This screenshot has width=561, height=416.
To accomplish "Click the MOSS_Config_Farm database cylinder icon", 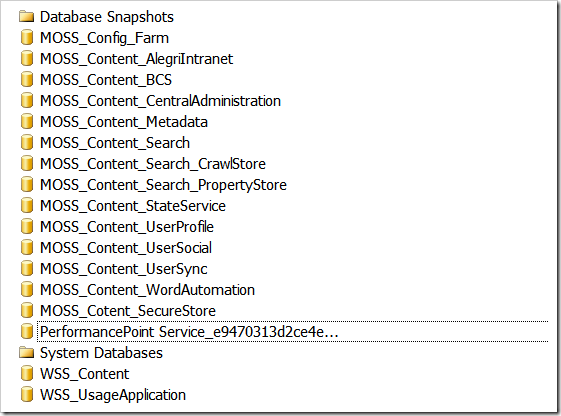I will coord(27,38).
